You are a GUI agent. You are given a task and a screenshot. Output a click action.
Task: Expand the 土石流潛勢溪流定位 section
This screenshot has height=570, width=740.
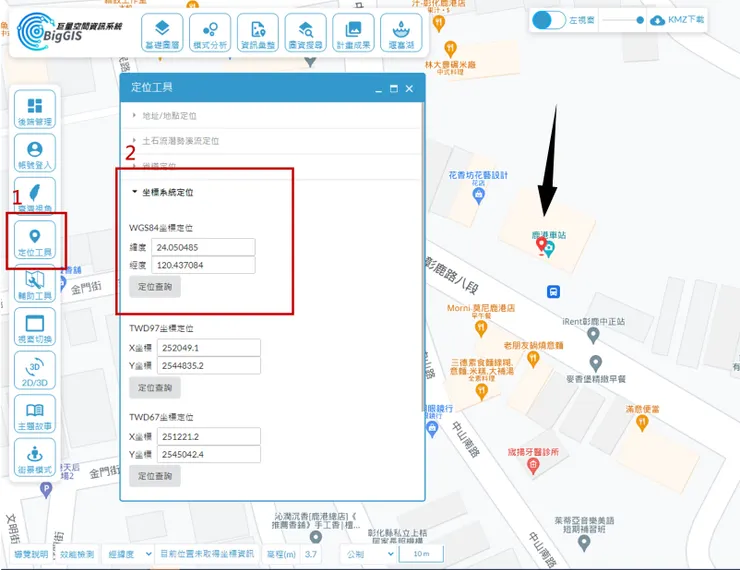[x=270, y=141]
